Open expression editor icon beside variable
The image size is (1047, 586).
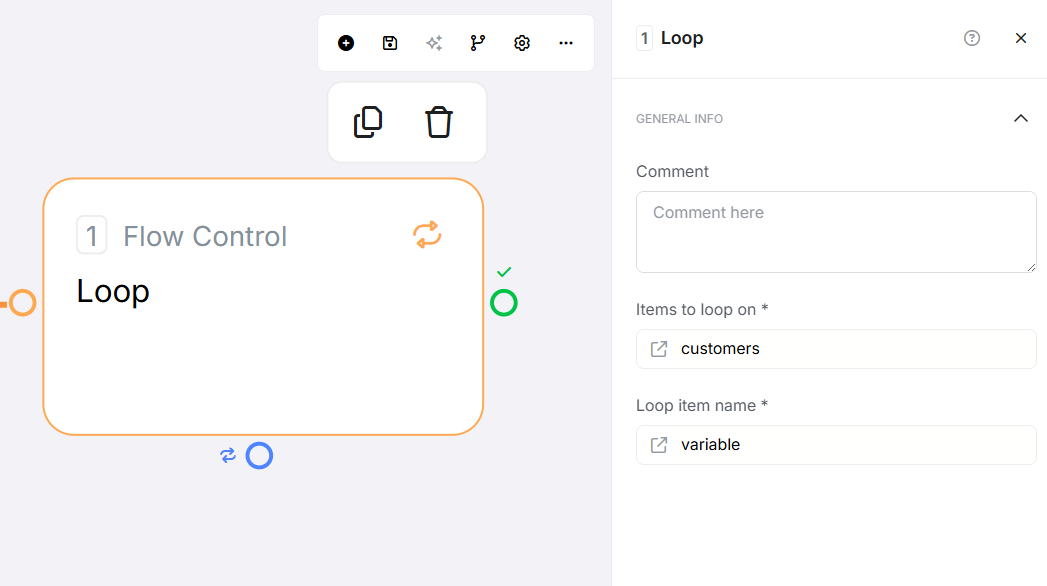point(659,445)
